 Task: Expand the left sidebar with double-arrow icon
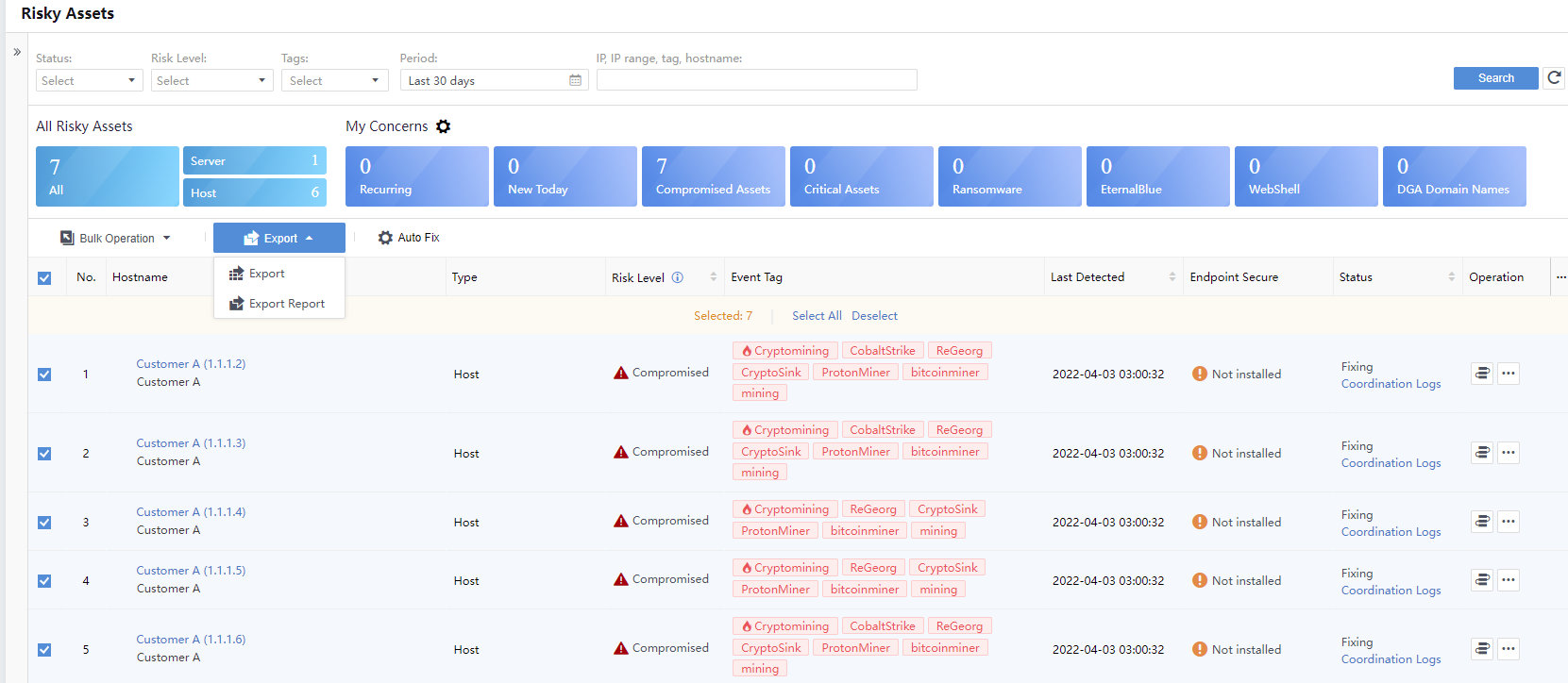pos(17,52)
